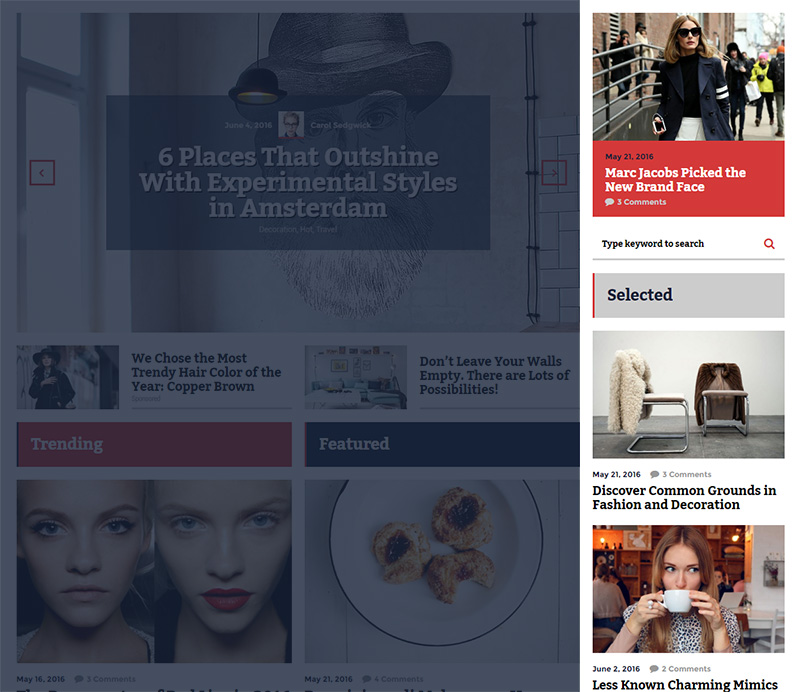This screenshot has width=800, height=692.
Task: Open 'Less Known Charming Mimics' article
Action: tap(685, 685)
